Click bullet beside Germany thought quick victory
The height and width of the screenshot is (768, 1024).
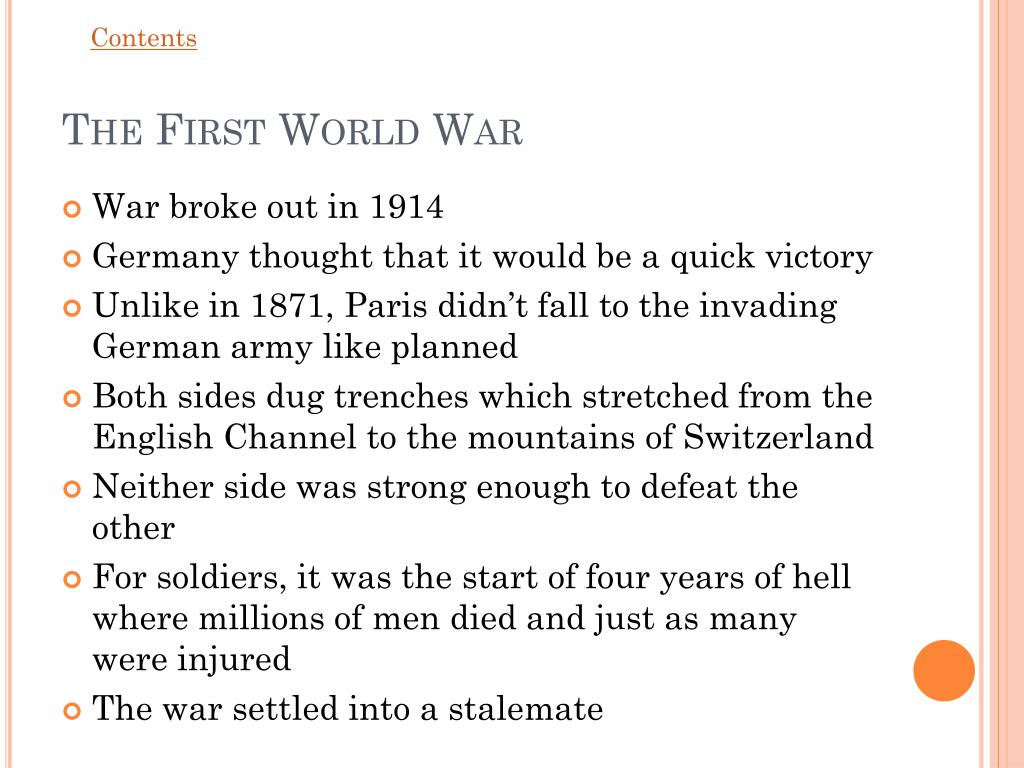click(72, 259)
